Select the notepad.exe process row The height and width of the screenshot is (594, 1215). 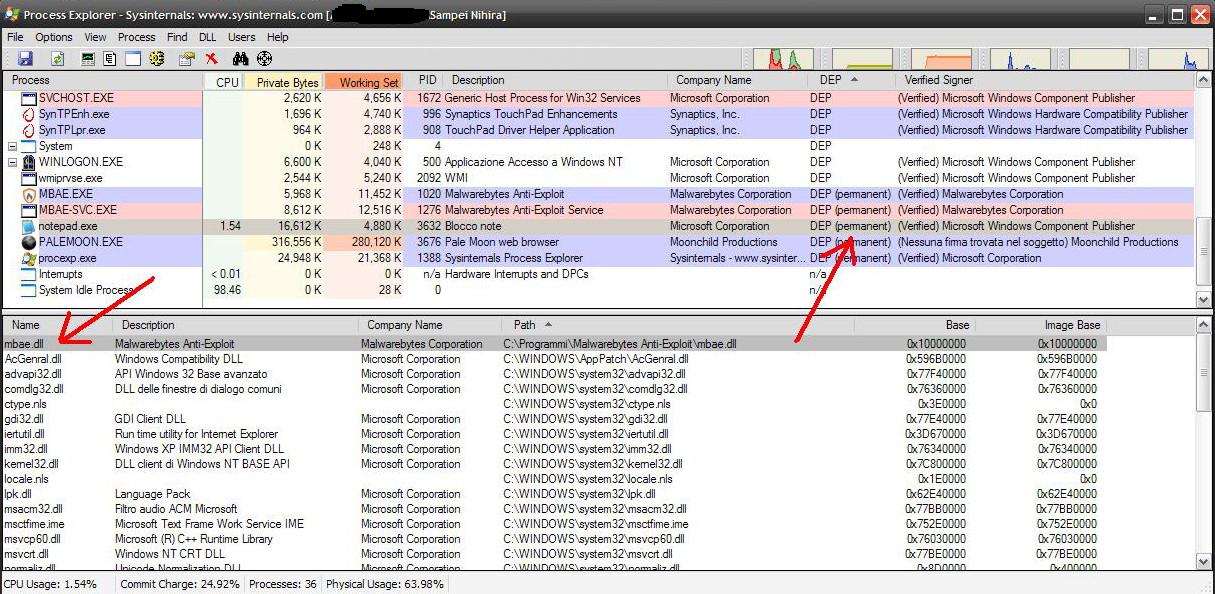(600, 226)
